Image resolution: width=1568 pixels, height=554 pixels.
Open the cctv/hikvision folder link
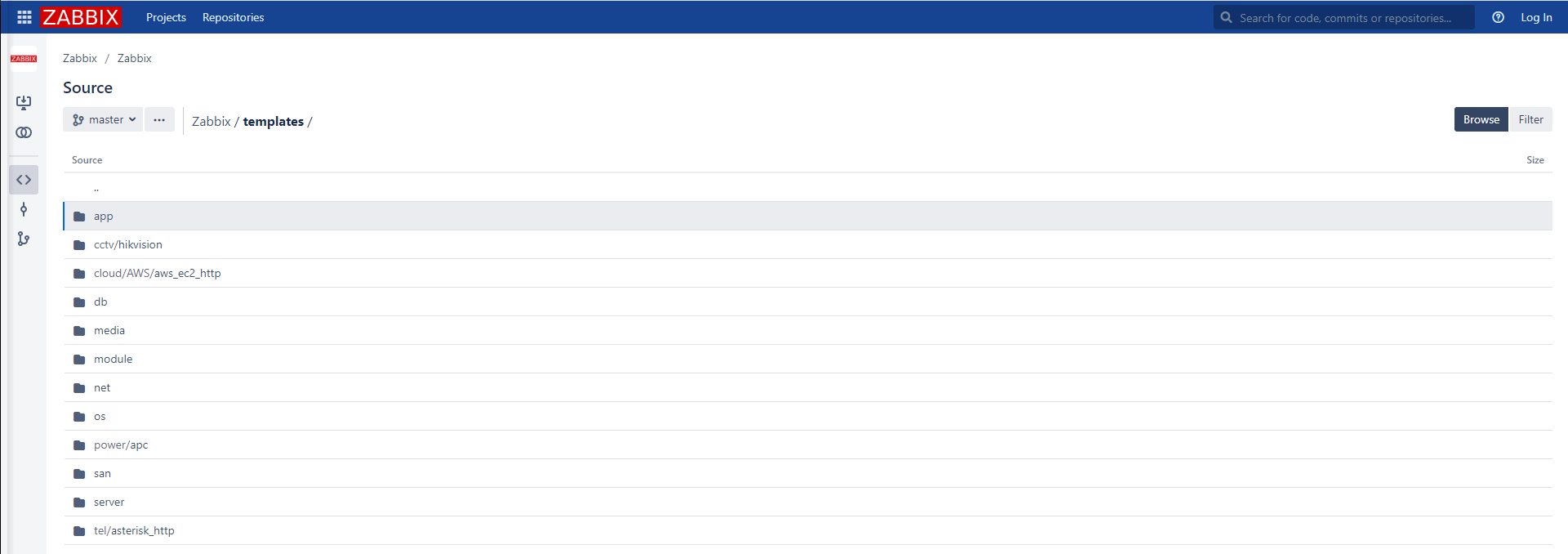click(x=128, y=244)
